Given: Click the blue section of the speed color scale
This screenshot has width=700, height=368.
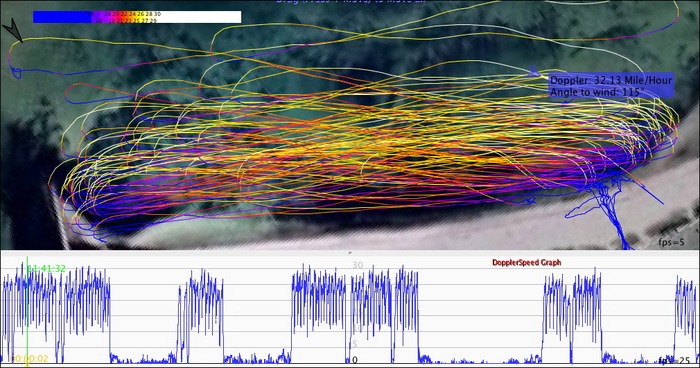Looking at the screenshot, I should (x=62, y=17).
